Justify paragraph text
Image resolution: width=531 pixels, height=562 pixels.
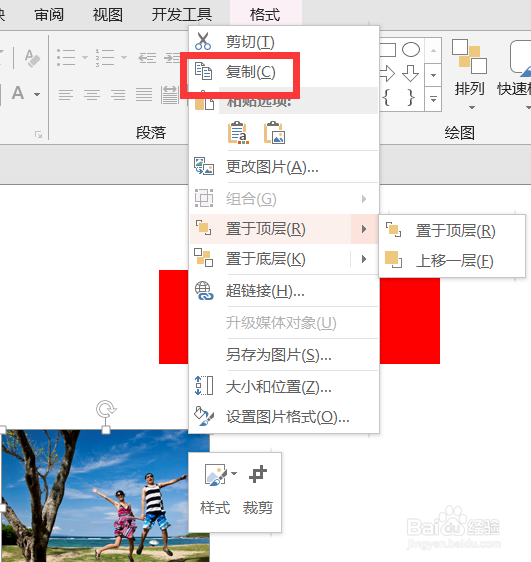(144, 95)
